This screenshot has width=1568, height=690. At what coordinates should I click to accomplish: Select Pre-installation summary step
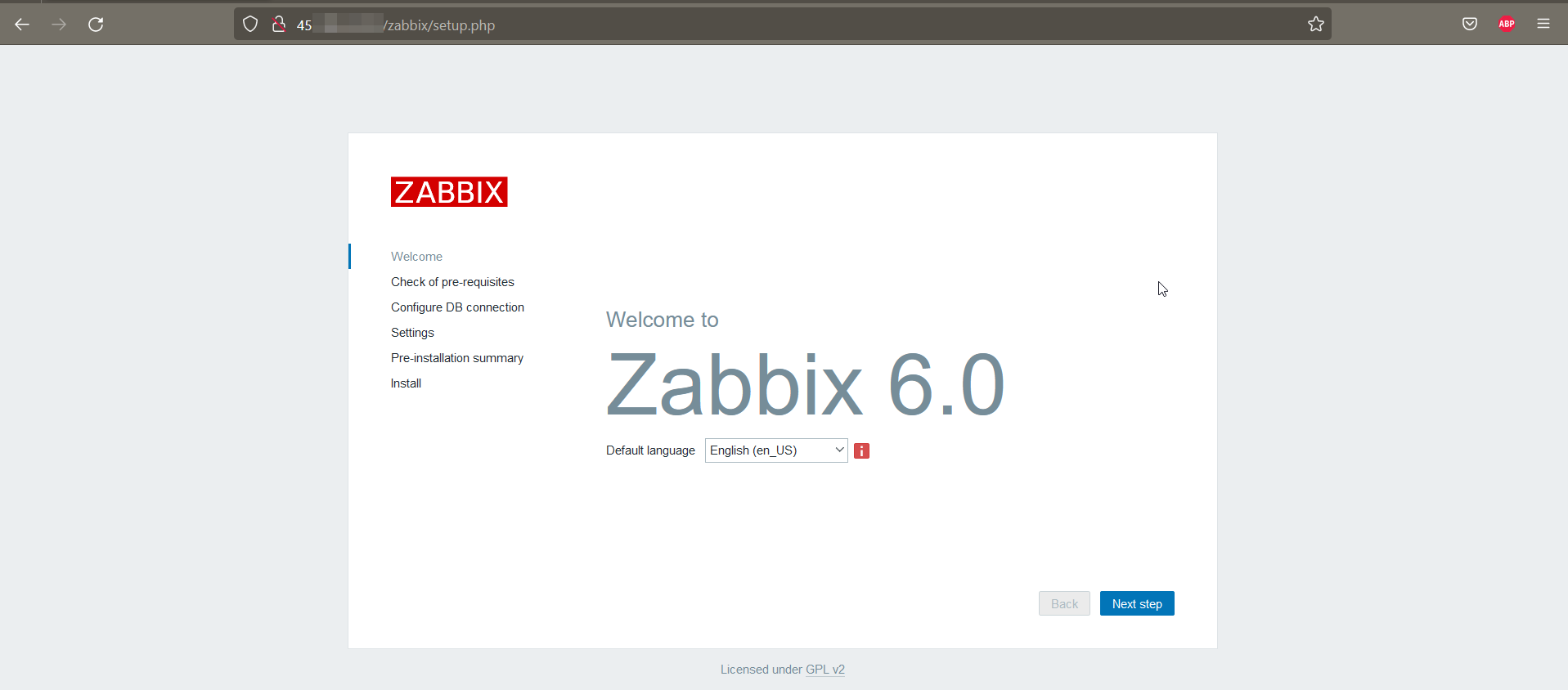(456, 358)
